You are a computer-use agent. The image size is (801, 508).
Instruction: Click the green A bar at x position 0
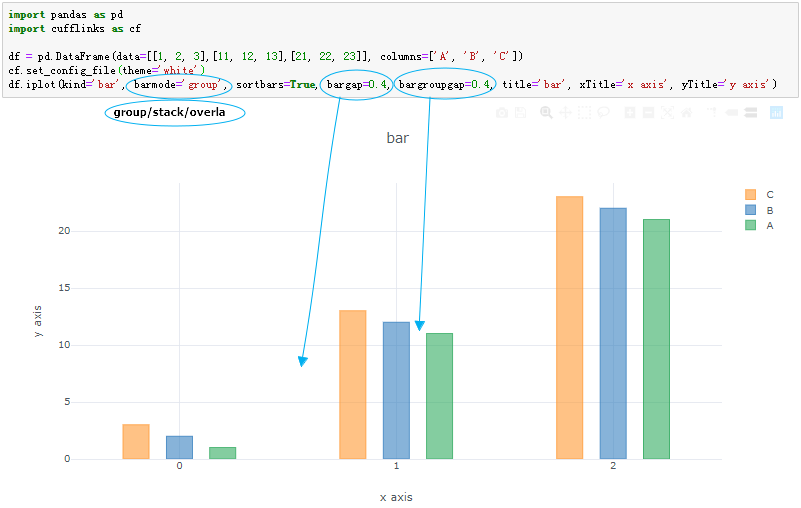click(223, 453)
